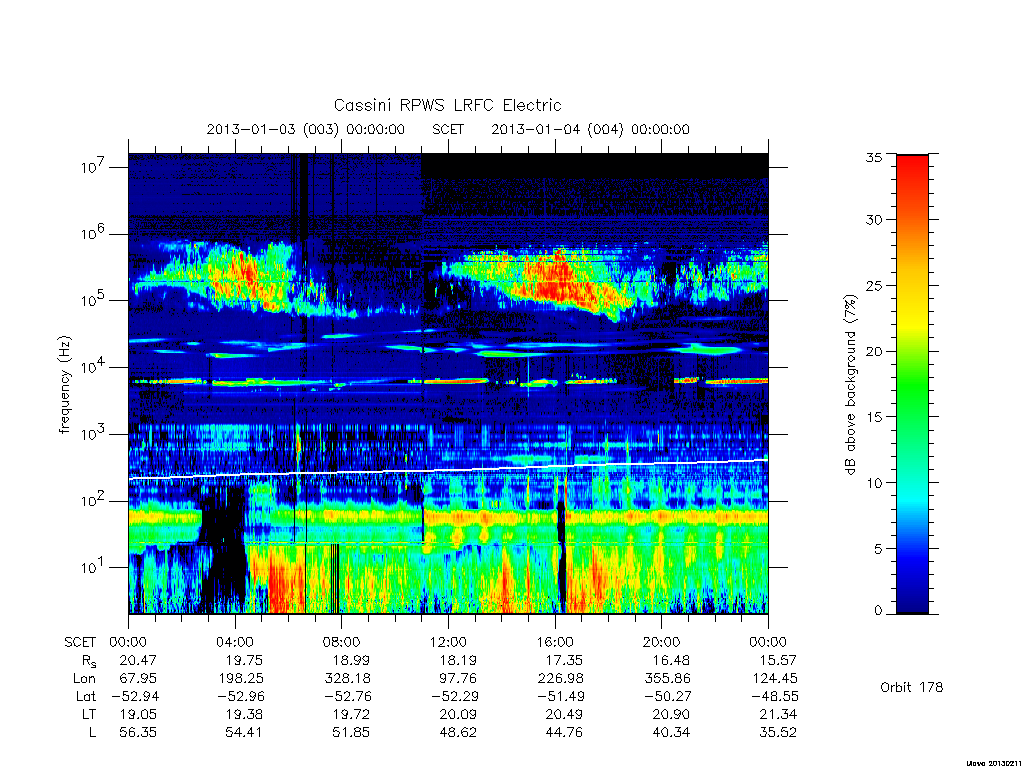
Task: Click the LT value '21.34'
Action: tap(778, 714)
